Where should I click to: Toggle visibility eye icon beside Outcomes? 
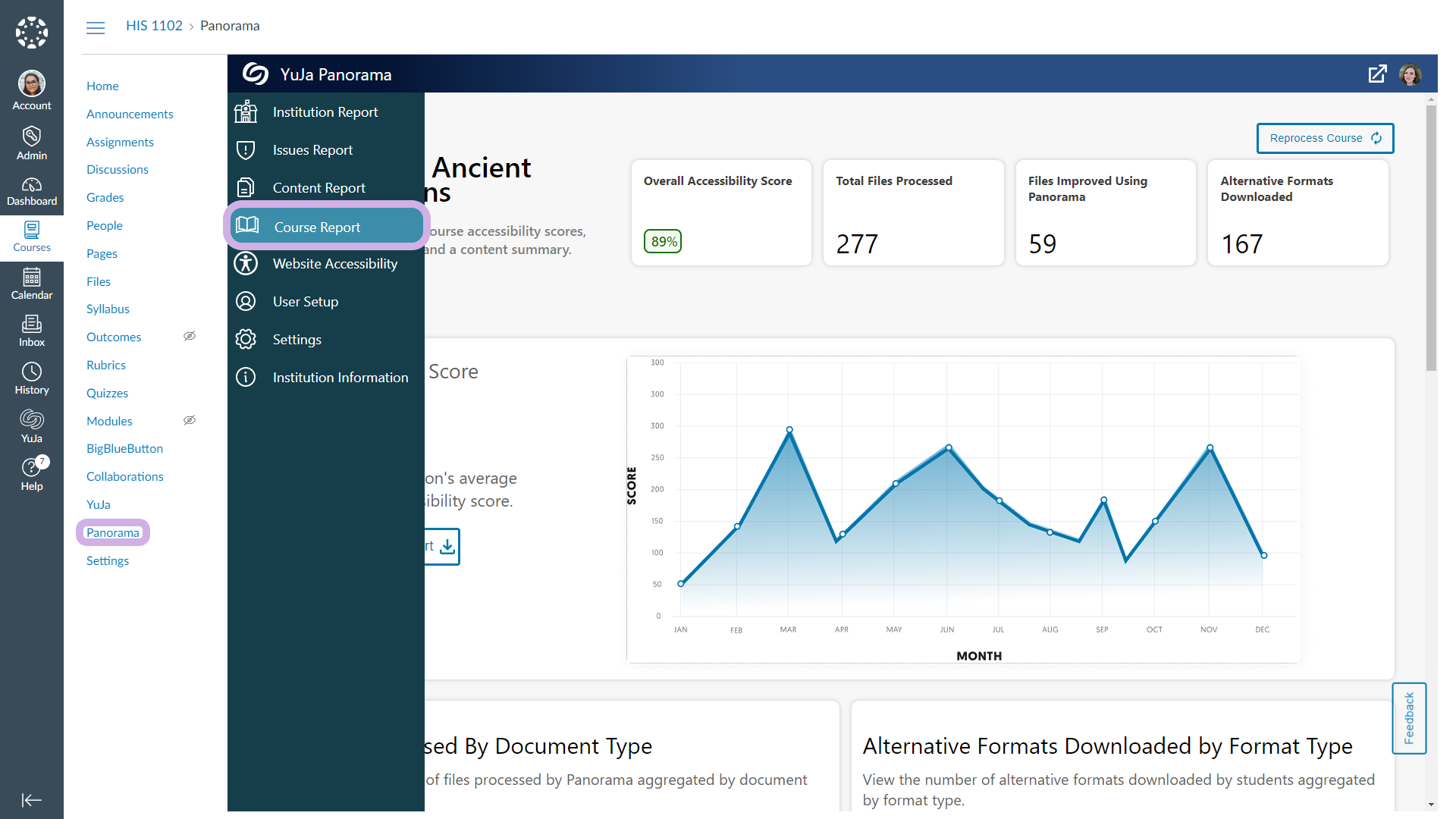[x=190, y=336]
